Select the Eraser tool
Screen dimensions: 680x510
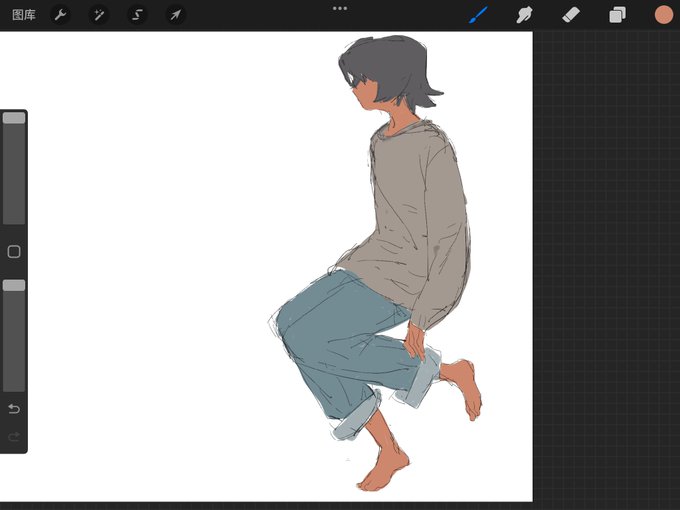tap(571, 15)
